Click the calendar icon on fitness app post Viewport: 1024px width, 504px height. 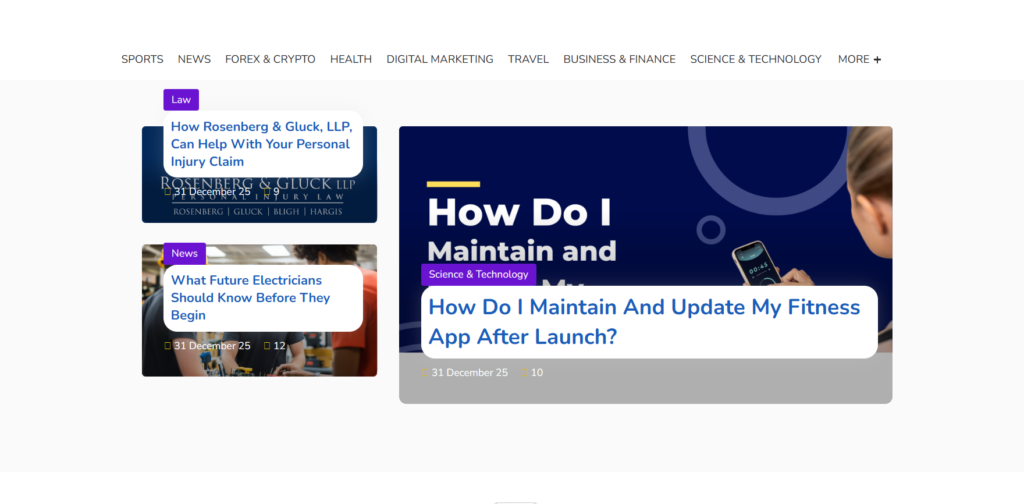tap(425, 373)
